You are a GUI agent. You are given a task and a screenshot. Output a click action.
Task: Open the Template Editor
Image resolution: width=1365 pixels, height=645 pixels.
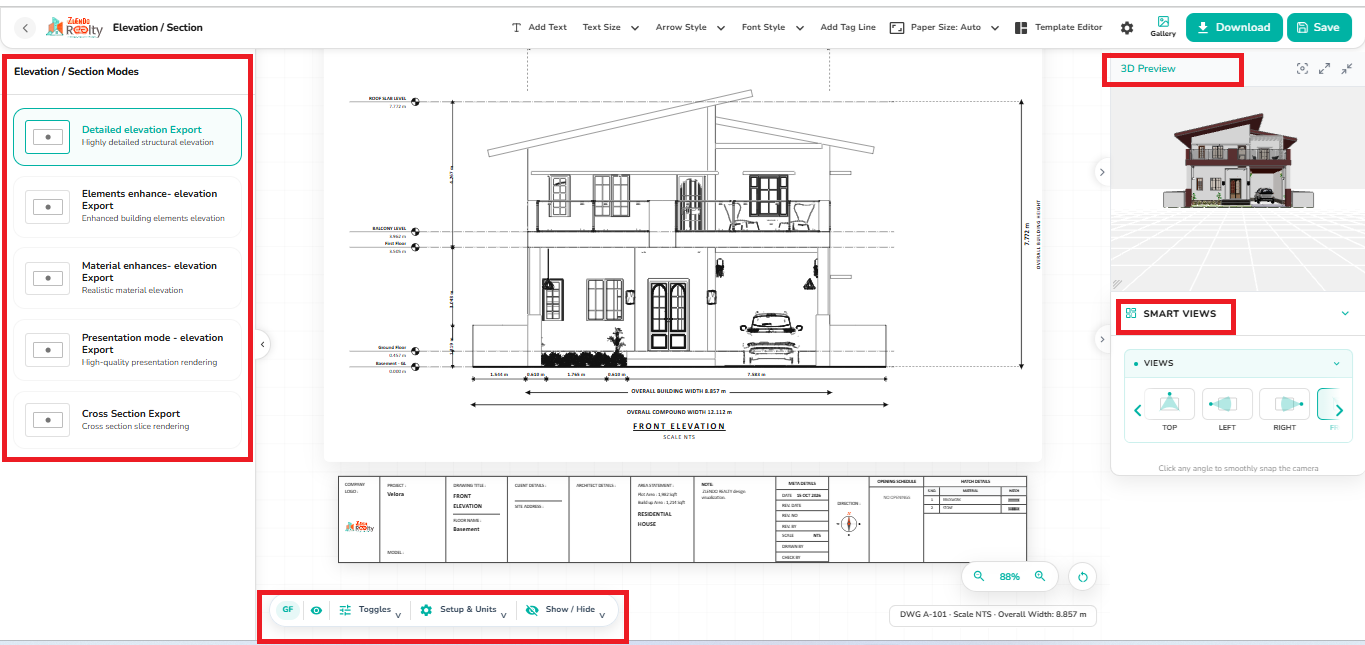(x=1058, y=28)
